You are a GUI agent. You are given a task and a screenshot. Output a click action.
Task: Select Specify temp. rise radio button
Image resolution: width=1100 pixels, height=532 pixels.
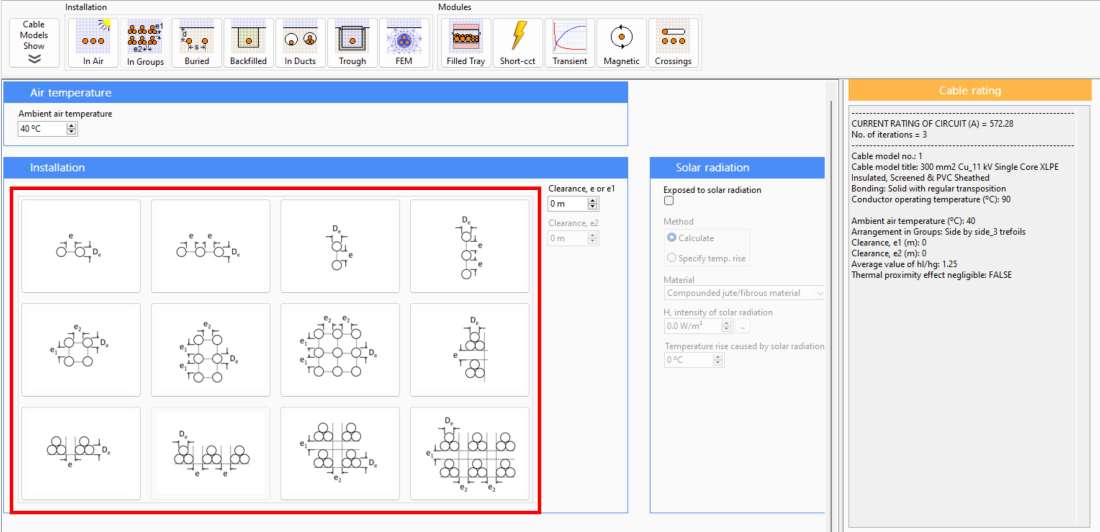click(672, 258)
